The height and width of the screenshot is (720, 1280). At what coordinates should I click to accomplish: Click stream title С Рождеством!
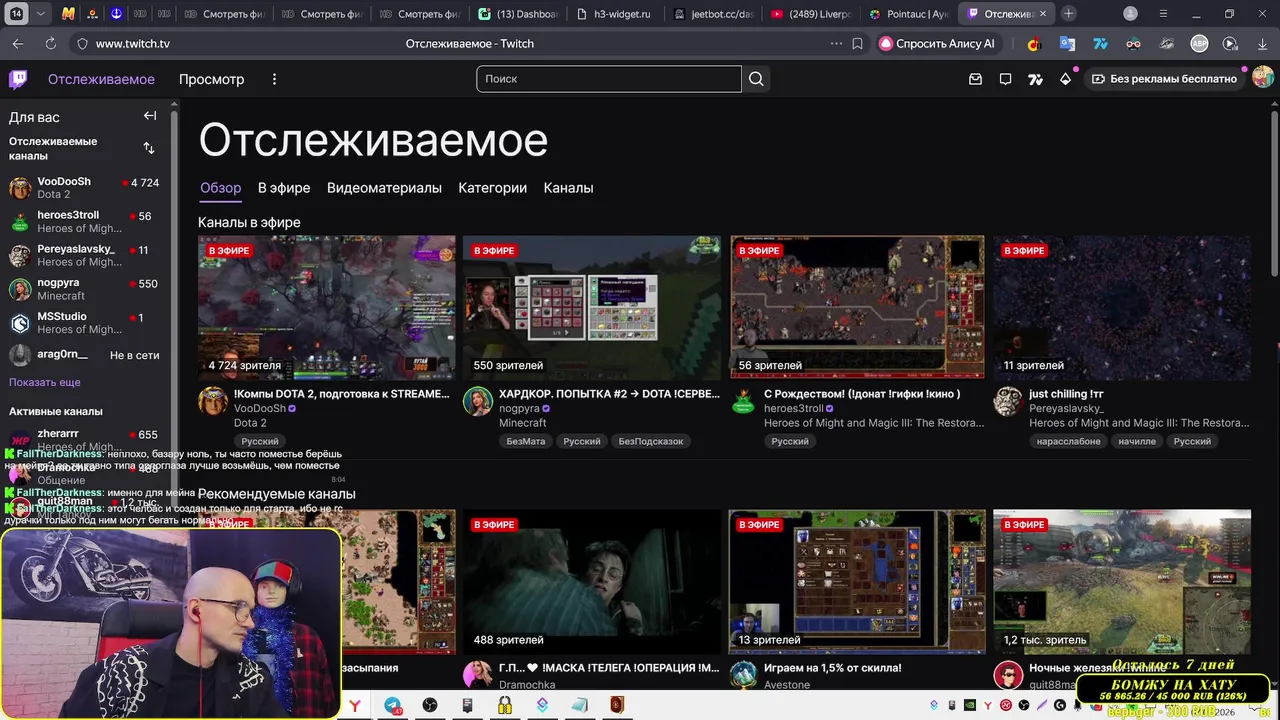[x=862, y=394]
